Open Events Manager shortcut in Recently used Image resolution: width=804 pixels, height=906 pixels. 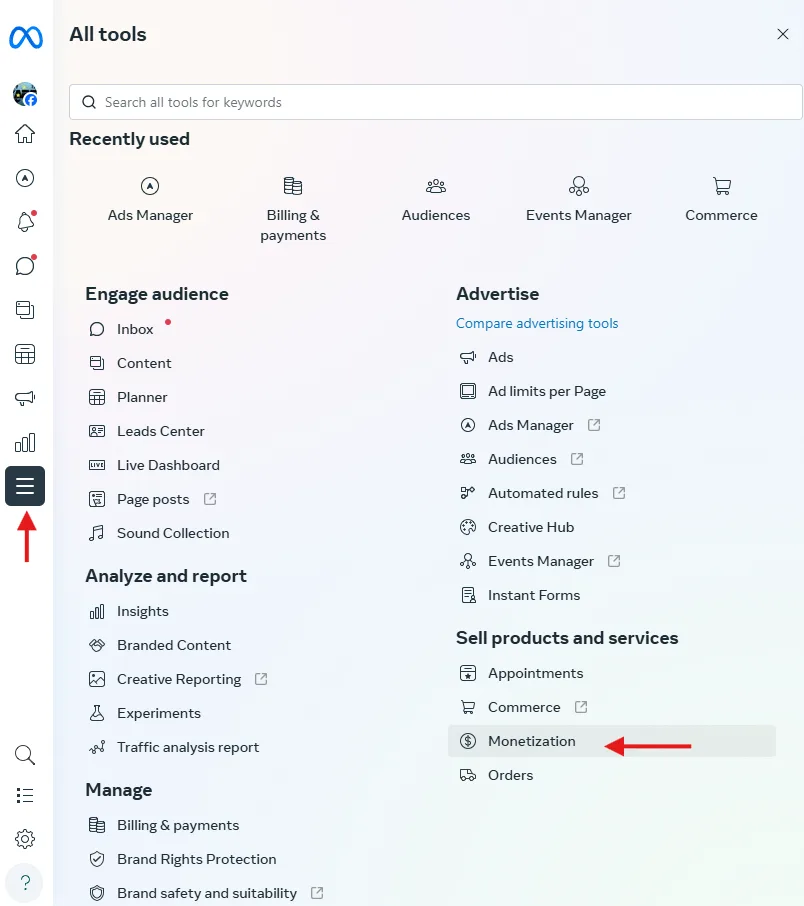(x=578, y=200)
